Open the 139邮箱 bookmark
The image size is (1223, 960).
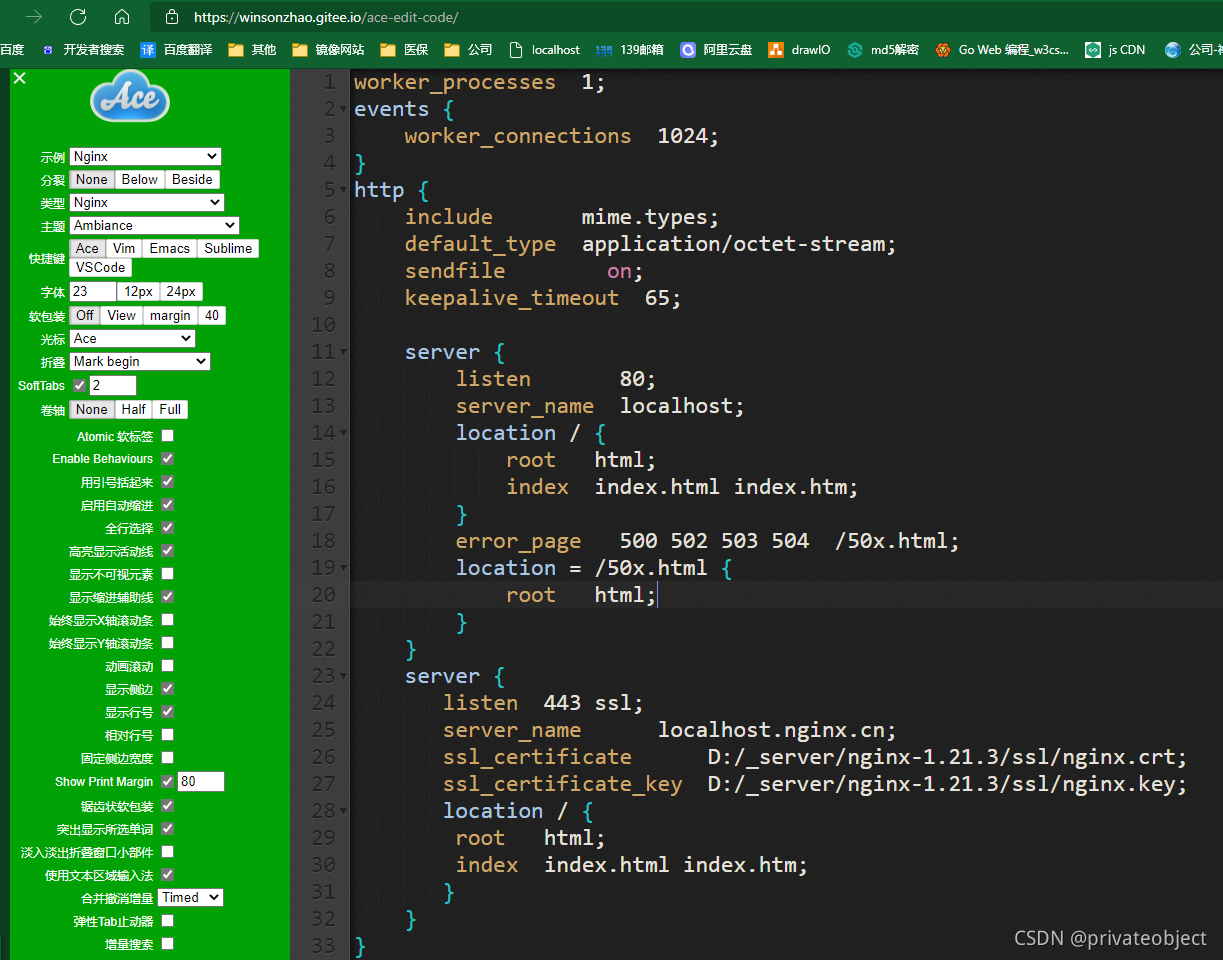[x=629, y=49]
